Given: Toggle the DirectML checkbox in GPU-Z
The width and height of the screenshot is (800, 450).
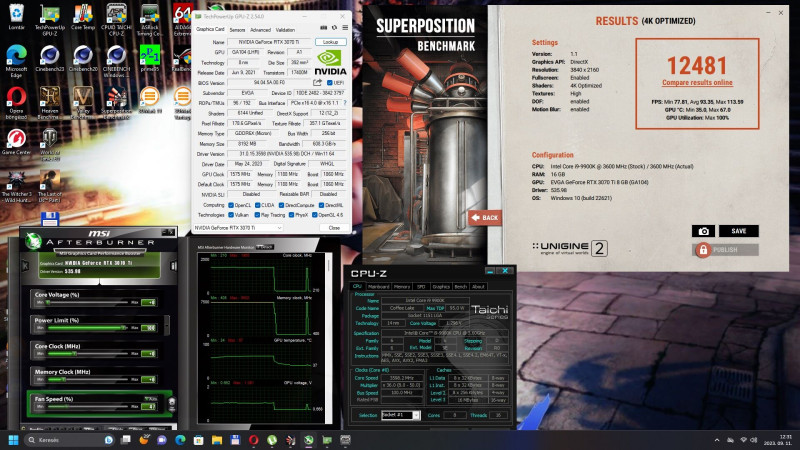Looking at the screenshot, I should coord(321,205).
